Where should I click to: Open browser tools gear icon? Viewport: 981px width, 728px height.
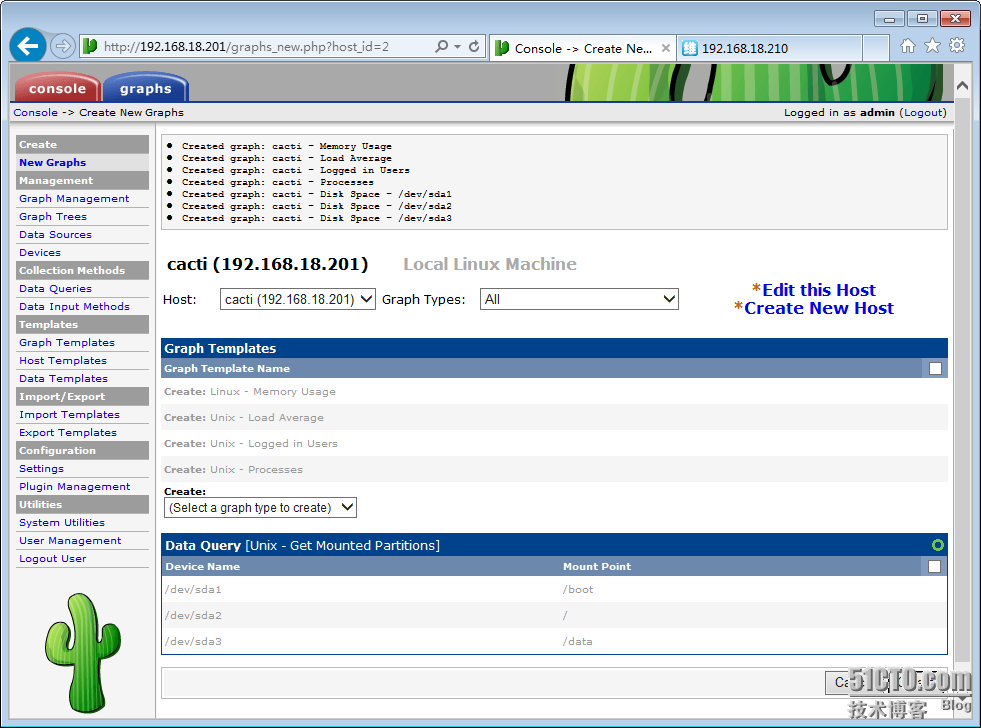pyautogui.click(x=957, y=46)
